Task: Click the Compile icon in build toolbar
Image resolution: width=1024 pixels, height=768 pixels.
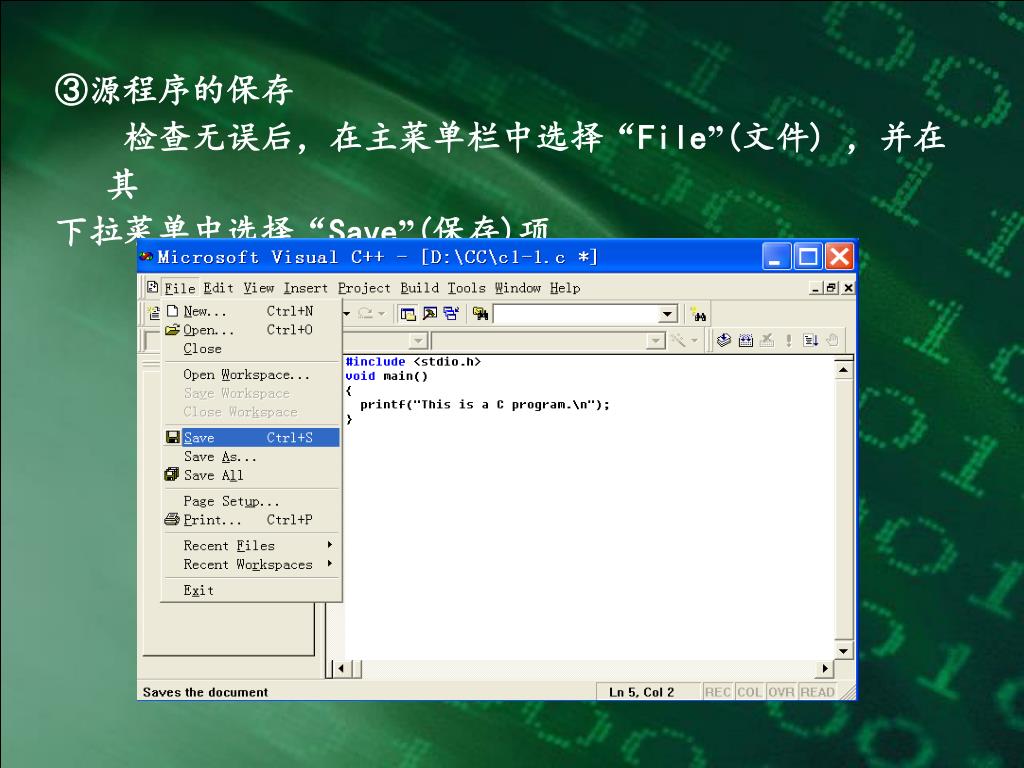Action: pyautogui.click(x=724, y=340)
